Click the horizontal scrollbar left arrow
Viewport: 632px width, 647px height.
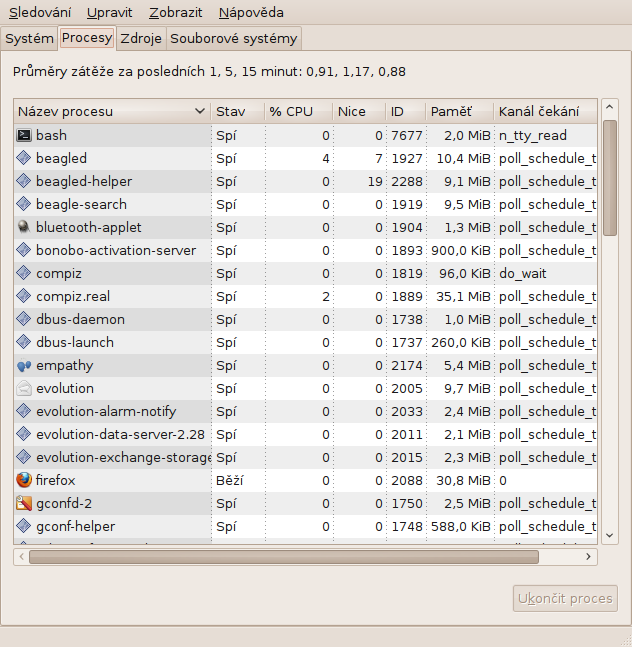[21, 557]
